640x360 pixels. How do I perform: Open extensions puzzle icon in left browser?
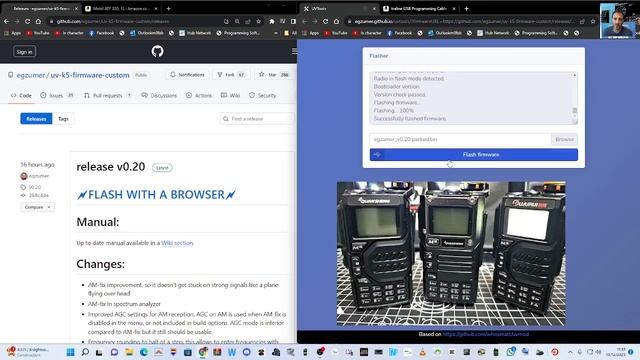(x=271, y=21)
